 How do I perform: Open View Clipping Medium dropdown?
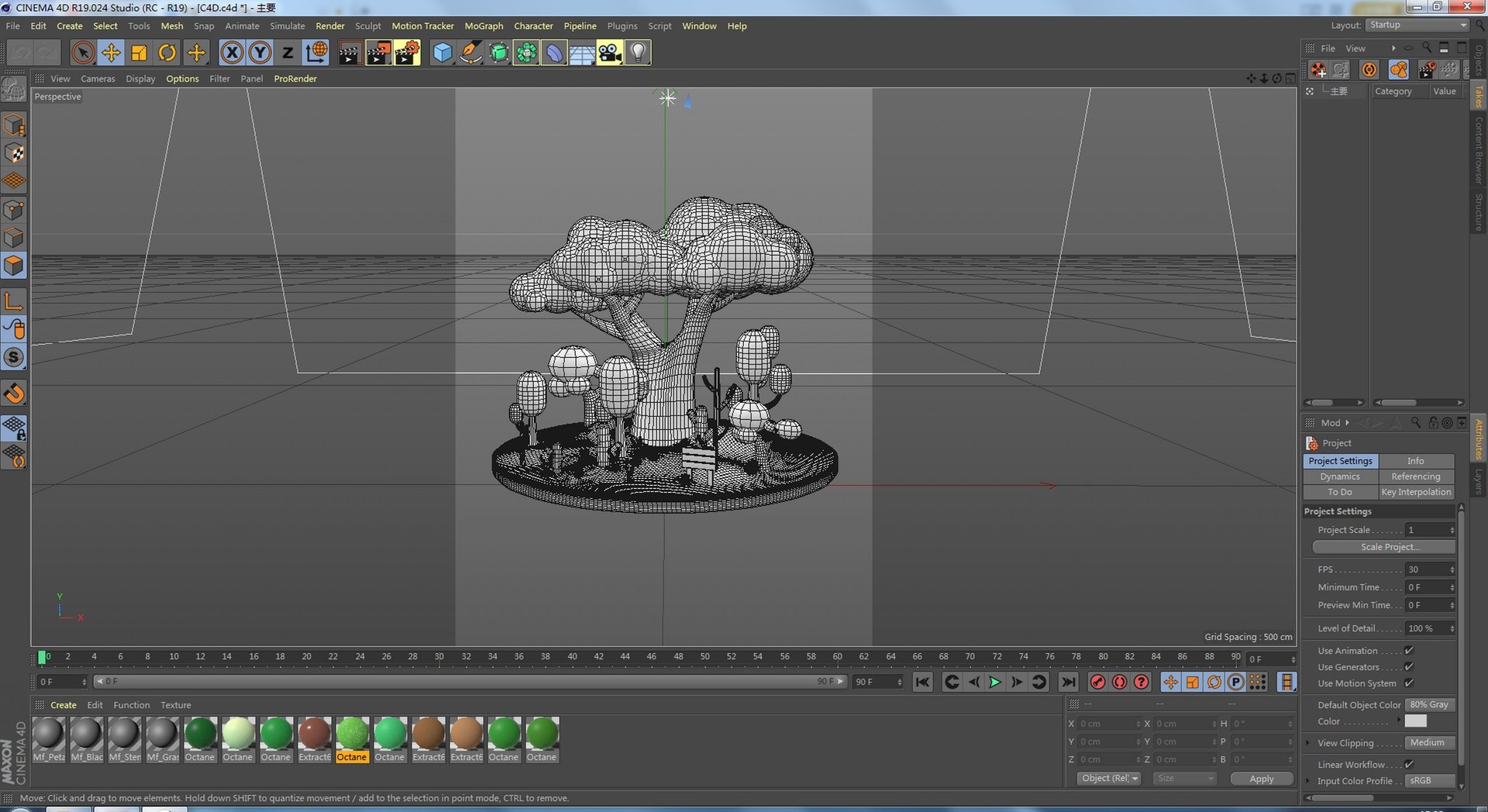tap(1431, 743)
